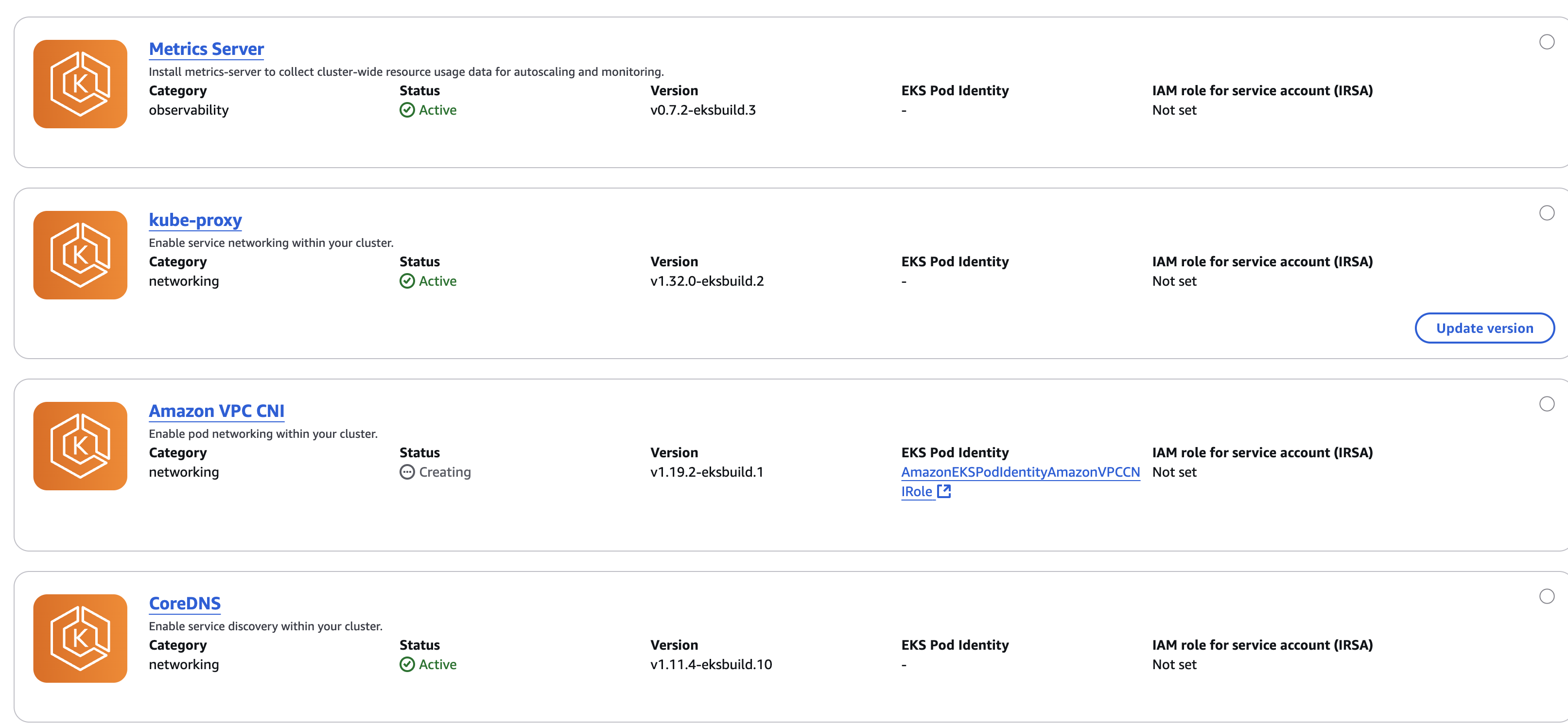Click the Active checkmark icon for Metrics Server

coord(407,110)
